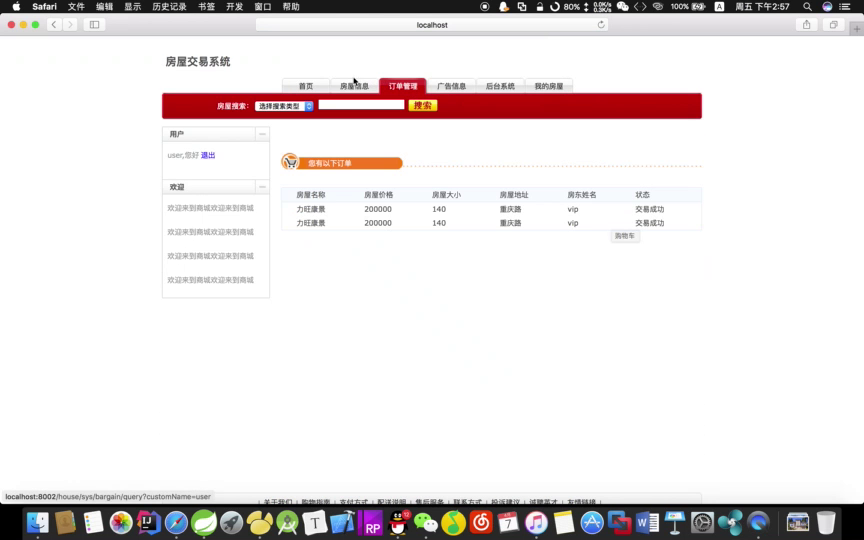Click the 房屋交易系统 site title
The image size is (864, 540).
[x=198, y=62]
